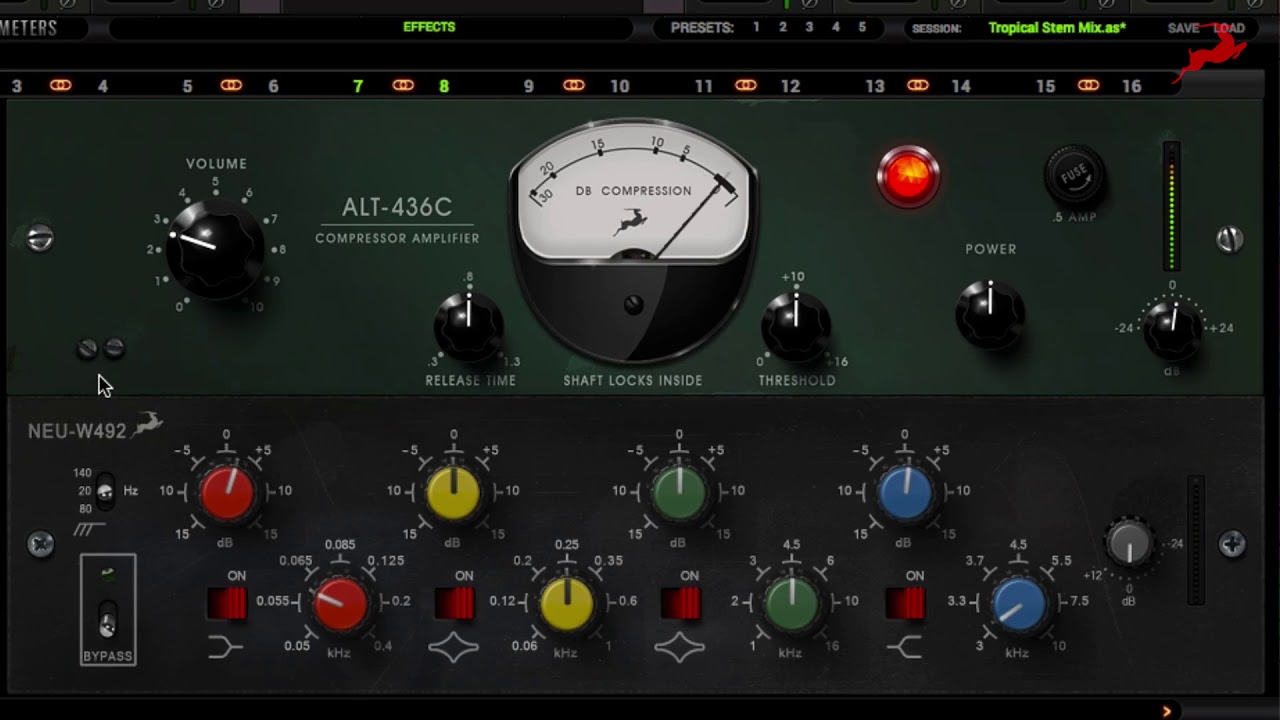The width and height of the screenshot is (1280, 720).
Task: Toggle the link icon between channels 15 and 16
Action: coord(1089,85)
